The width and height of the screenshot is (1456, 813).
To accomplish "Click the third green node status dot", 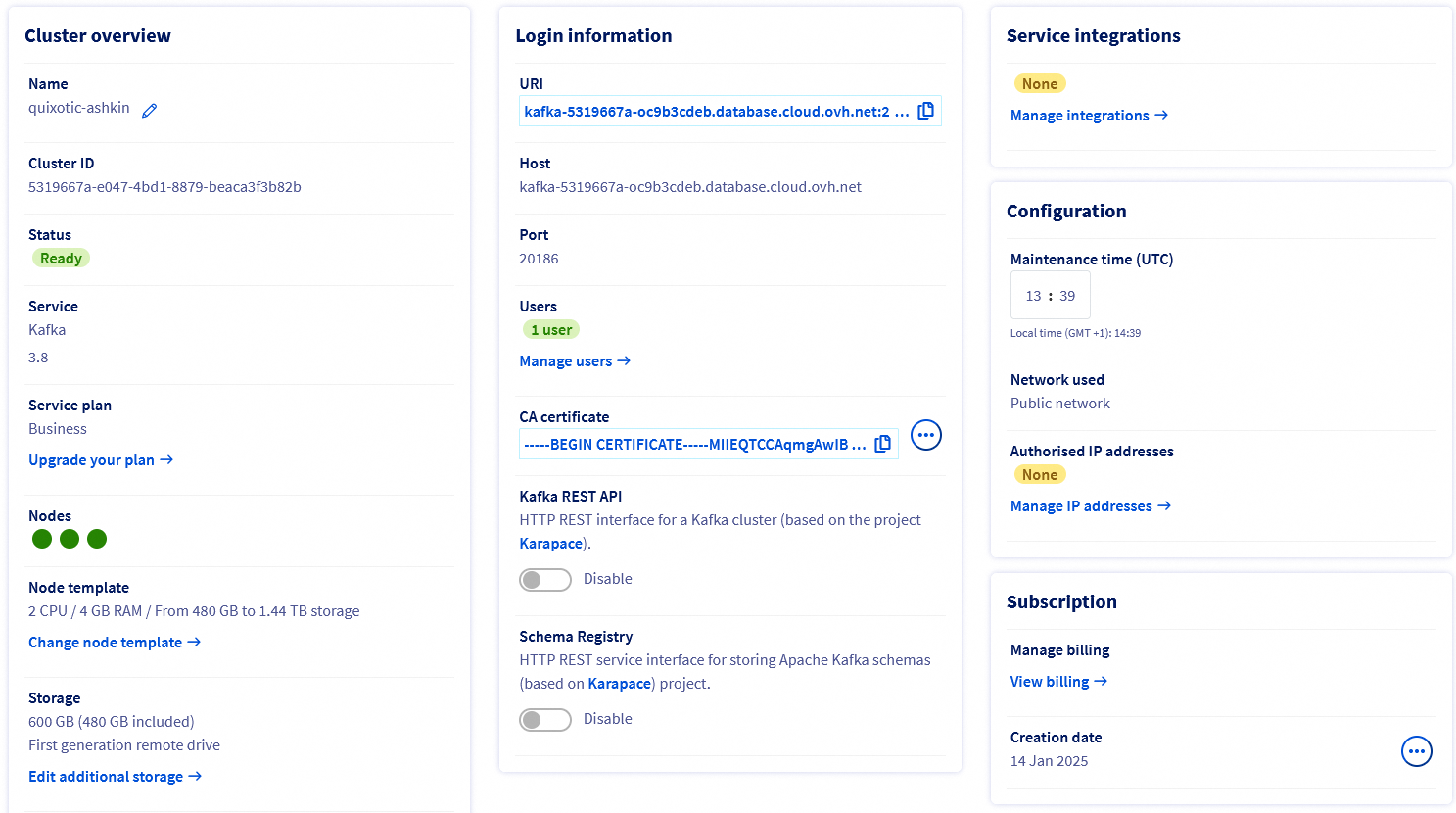I will tap(96, 539).
